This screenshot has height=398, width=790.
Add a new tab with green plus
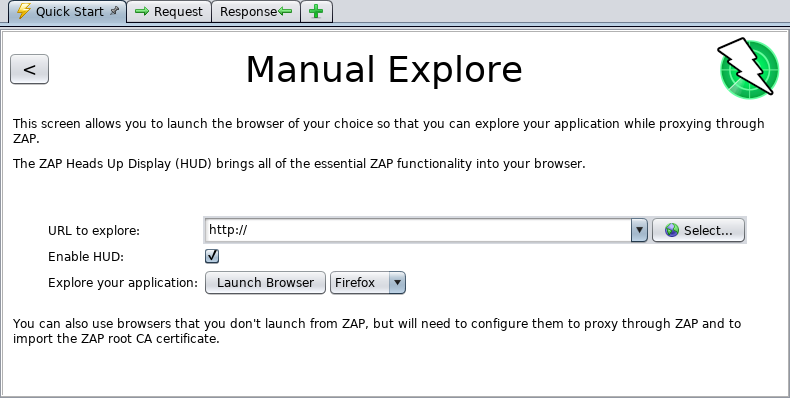[316, 12]
